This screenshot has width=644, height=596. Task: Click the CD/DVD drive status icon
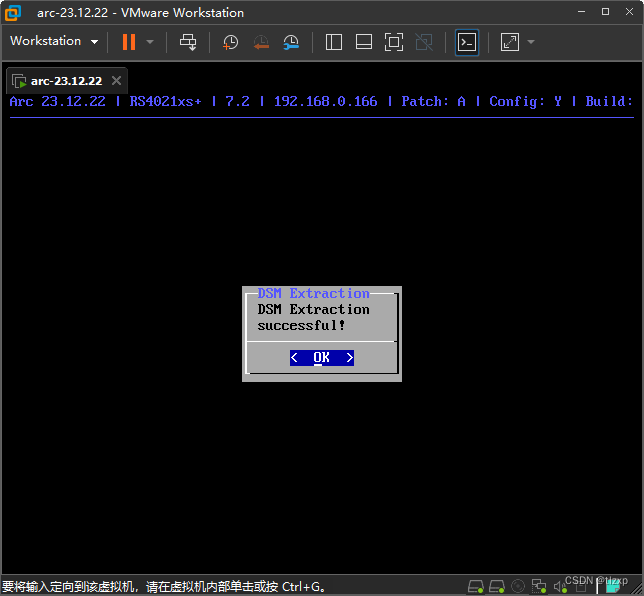[x=518, y=586]
